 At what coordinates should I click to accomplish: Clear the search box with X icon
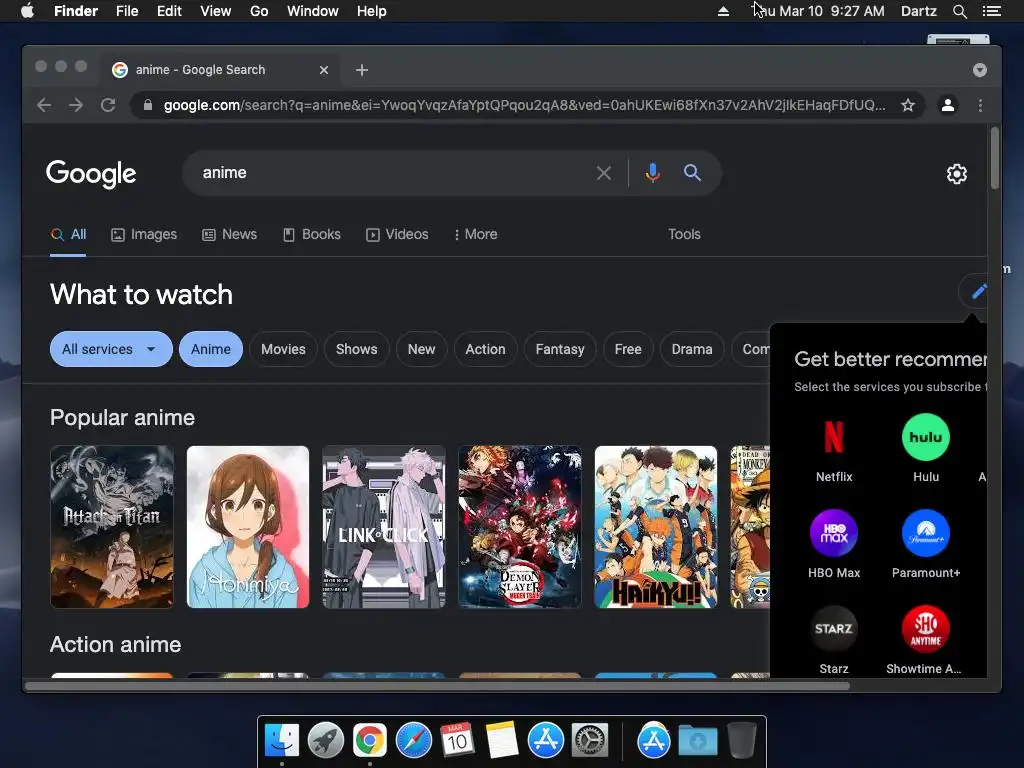[x=604, y=173]
